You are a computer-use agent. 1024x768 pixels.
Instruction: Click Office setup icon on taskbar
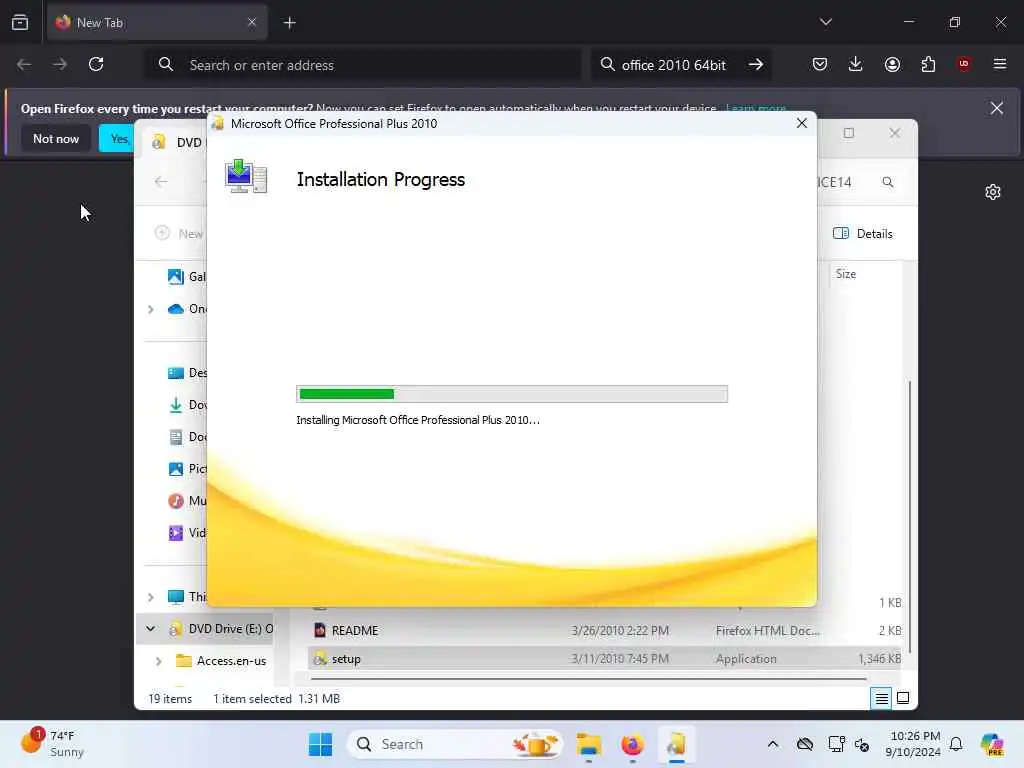coord(676,744)
